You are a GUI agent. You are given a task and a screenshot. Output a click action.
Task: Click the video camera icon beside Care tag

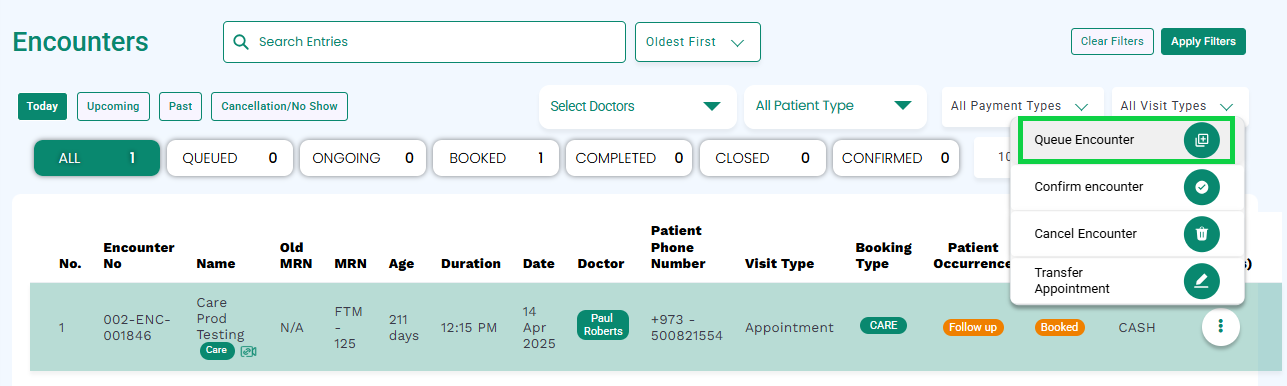click(x=249, y=351)
